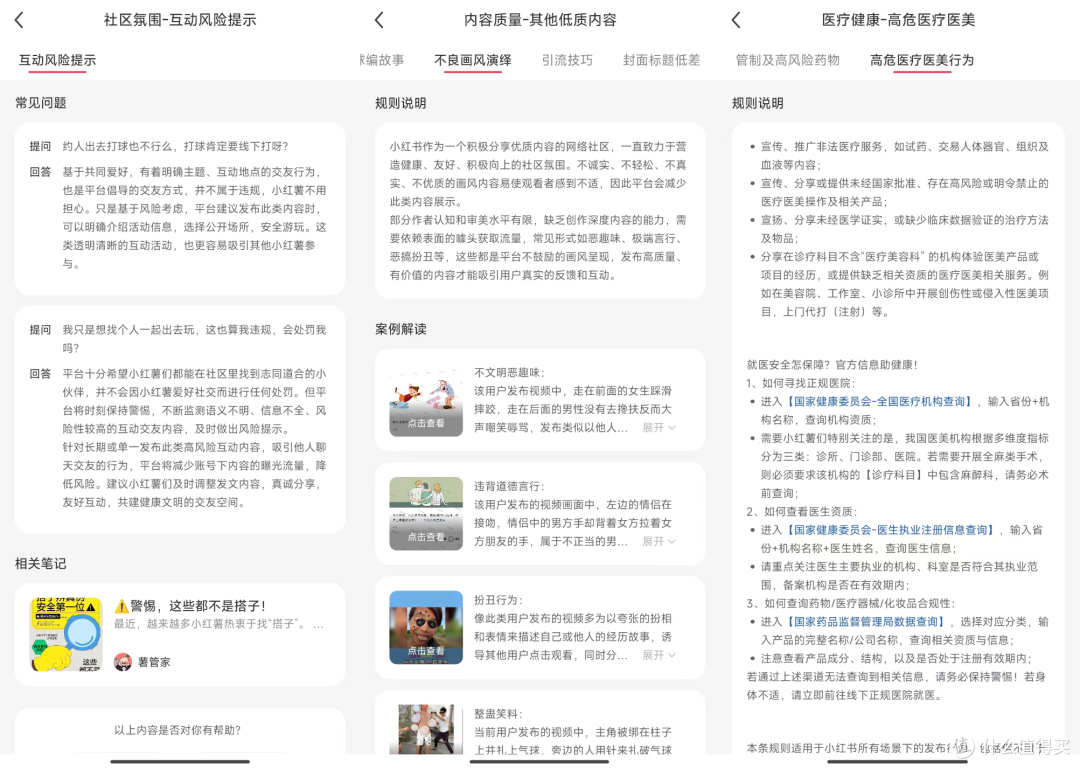Open the partially hidden 编故事 tab
Image resolution: width=1080 pixels, height=769 pixels.
pyautogui.click(x=382, y=60)
